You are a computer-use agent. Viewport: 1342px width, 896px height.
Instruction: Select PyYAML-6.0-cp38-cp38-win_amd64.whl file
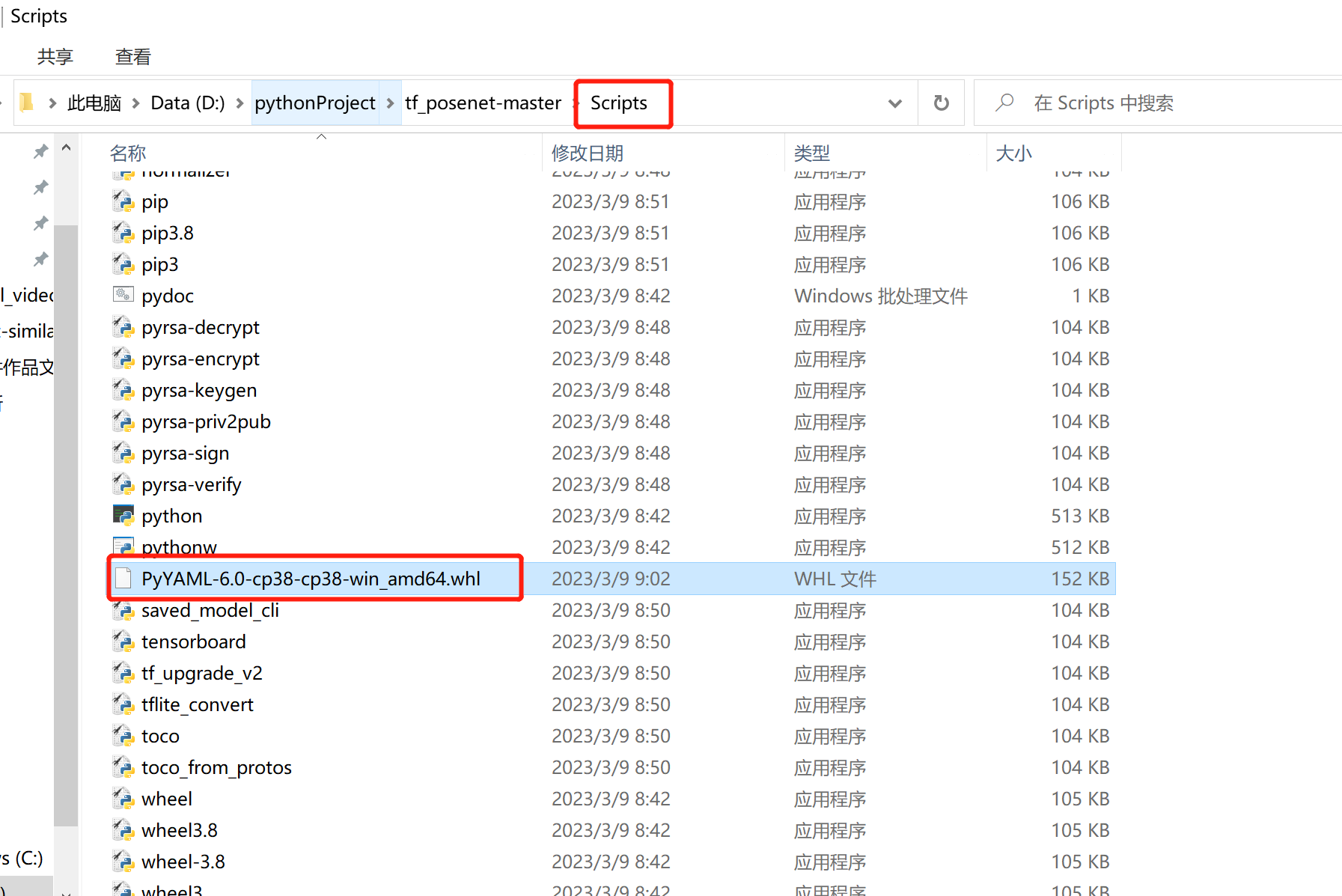(x=311, y=578)
